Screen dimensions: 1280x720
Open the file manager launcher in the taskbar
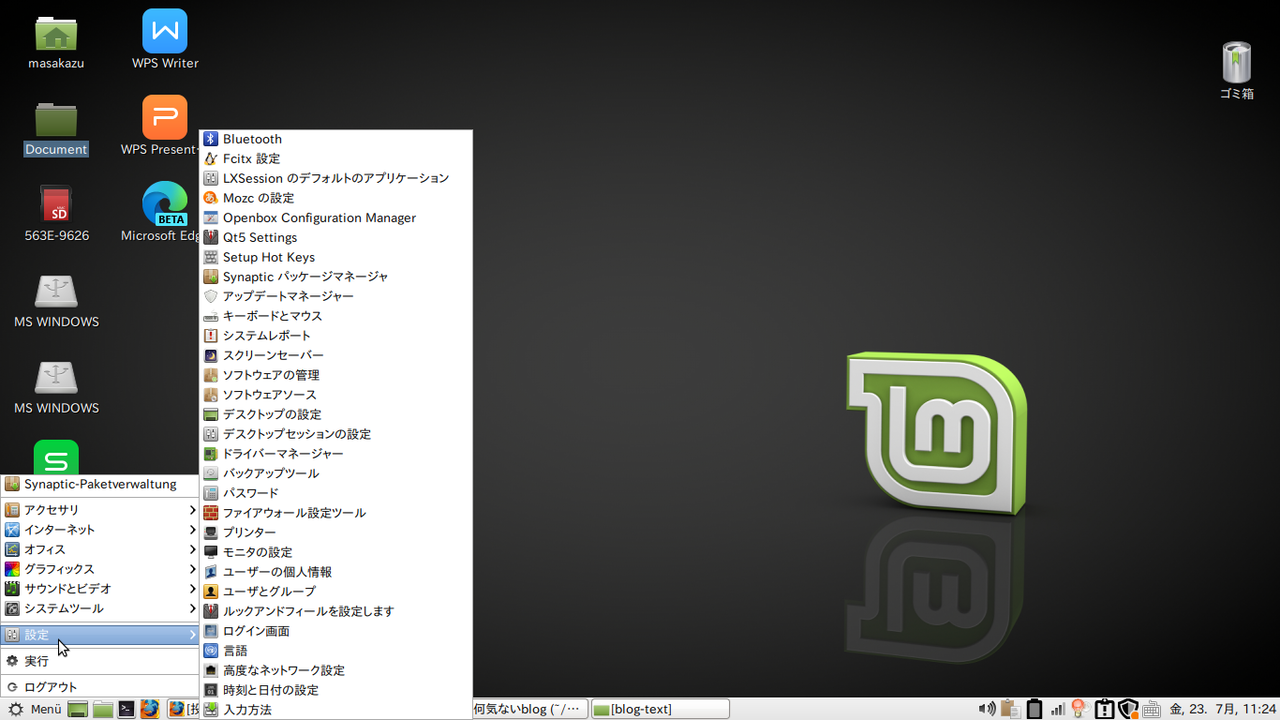pyautogui.click(x=103, y=709)
